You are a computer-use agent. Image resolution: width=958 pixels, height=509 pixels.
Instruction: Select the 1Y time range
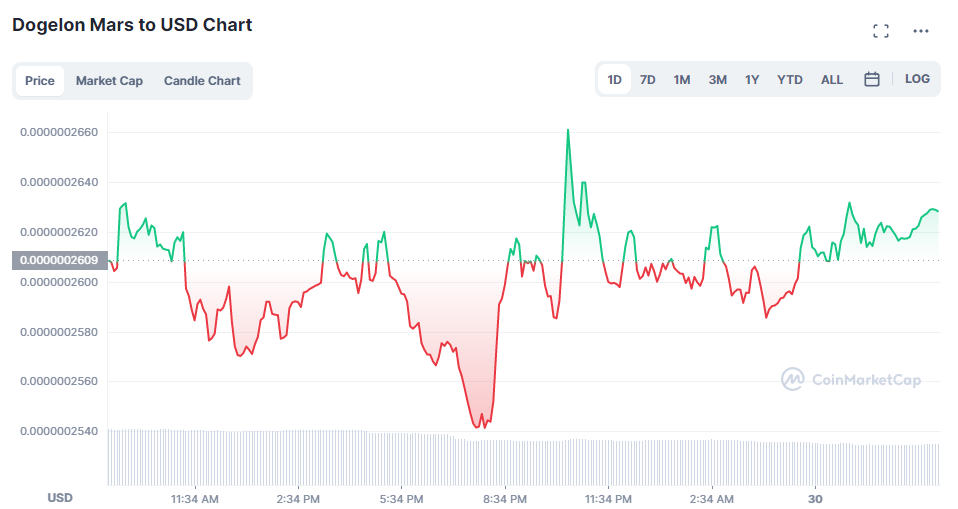tap(752, 79)
